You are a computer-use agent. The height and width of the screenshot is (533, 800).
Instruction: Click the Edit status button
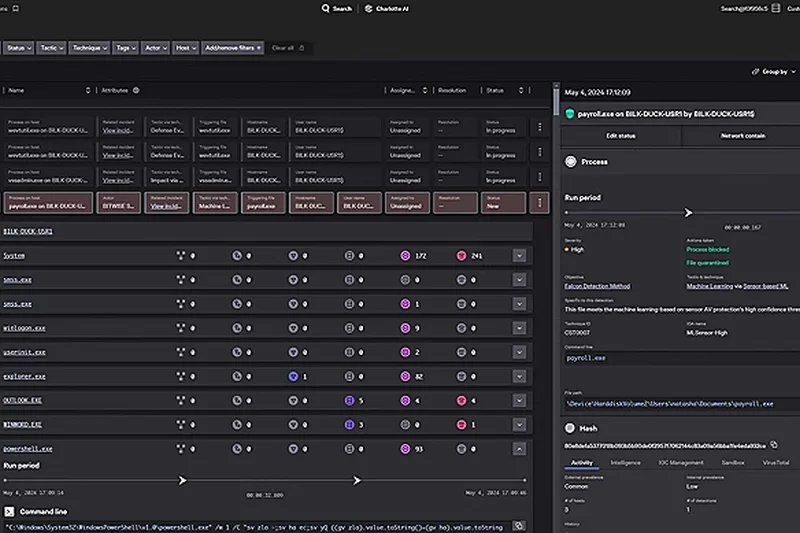point(621,135)
